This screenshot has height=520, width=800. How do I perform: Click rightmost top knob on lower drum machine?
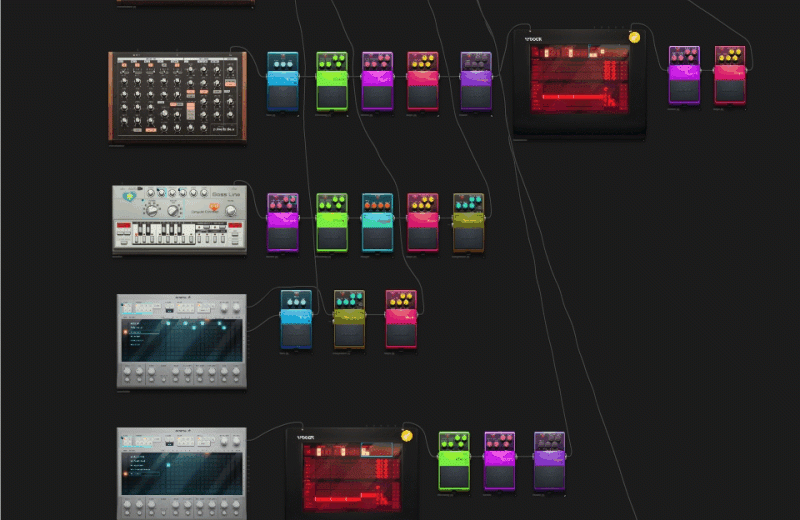pos(236,440)
